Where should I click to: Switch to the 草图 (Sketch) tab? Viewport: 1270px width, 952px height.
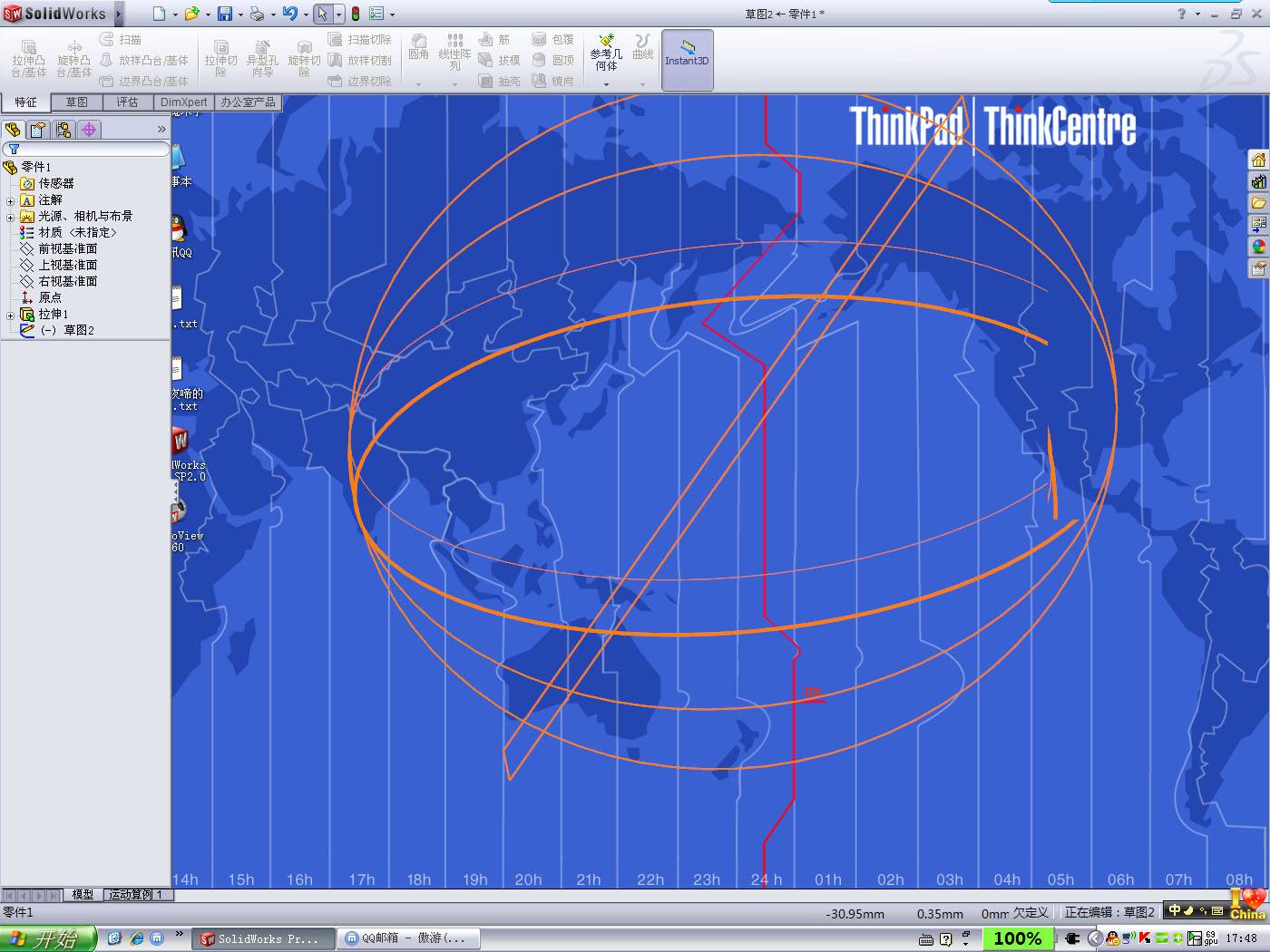[x=77, y=102]
